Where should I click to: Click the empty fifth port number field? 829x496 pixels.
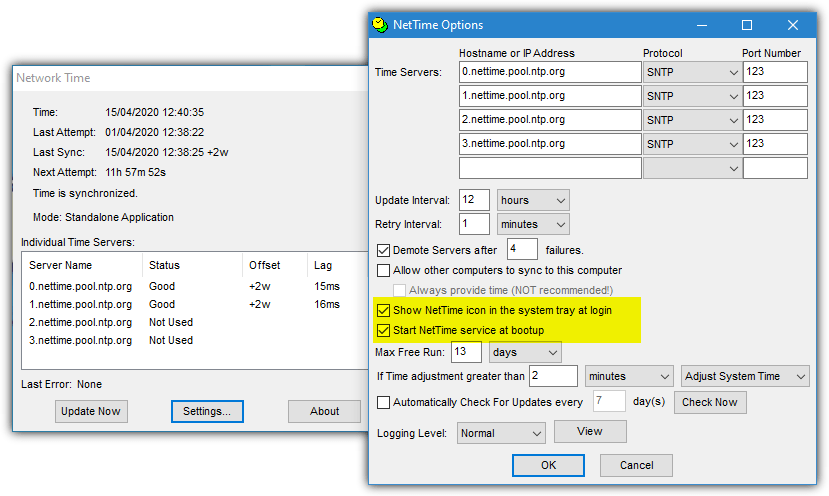[x=775, y=168]
